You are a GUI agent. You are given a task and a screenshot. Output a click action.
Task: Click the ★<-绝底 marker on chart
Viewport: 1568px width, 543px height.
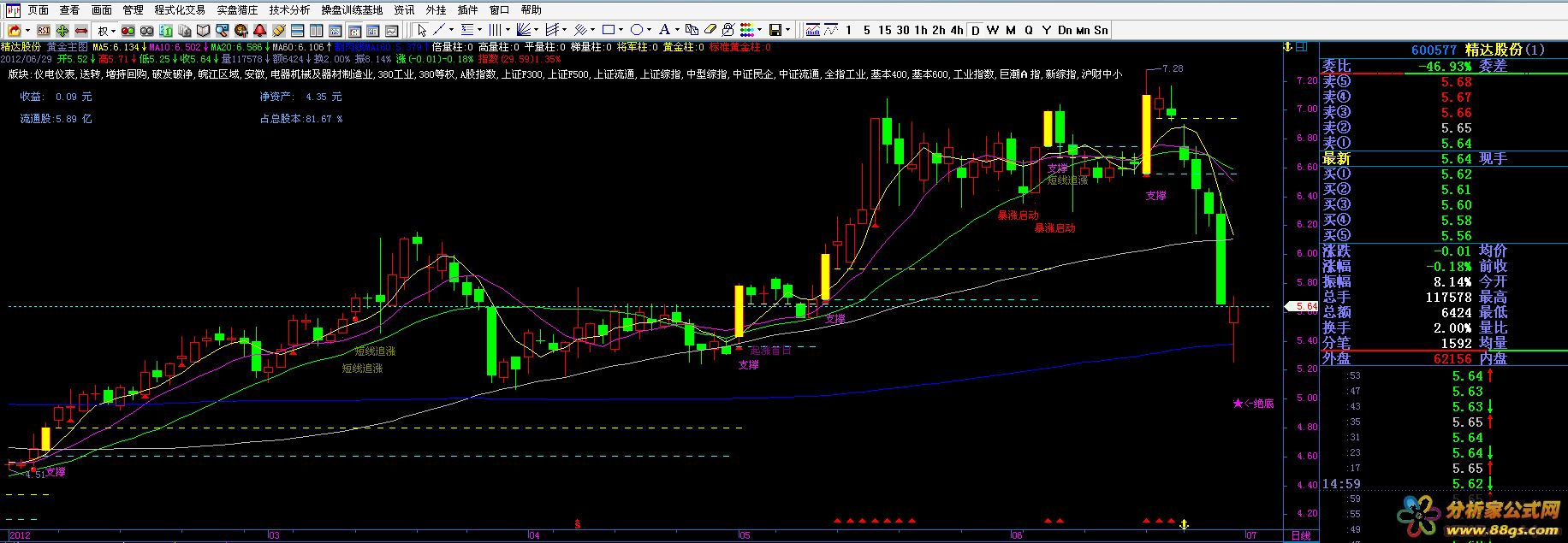1253,403
